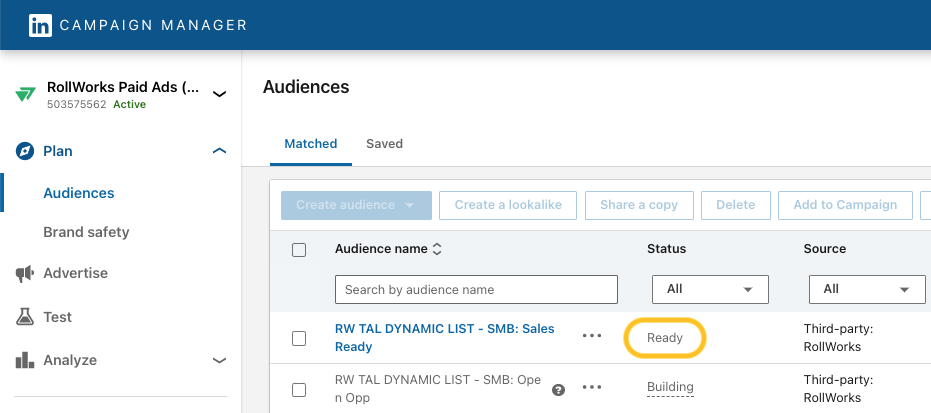
Task: Click the Create a lookalike button
Action: pyautogui.click(x=508, y=205)
